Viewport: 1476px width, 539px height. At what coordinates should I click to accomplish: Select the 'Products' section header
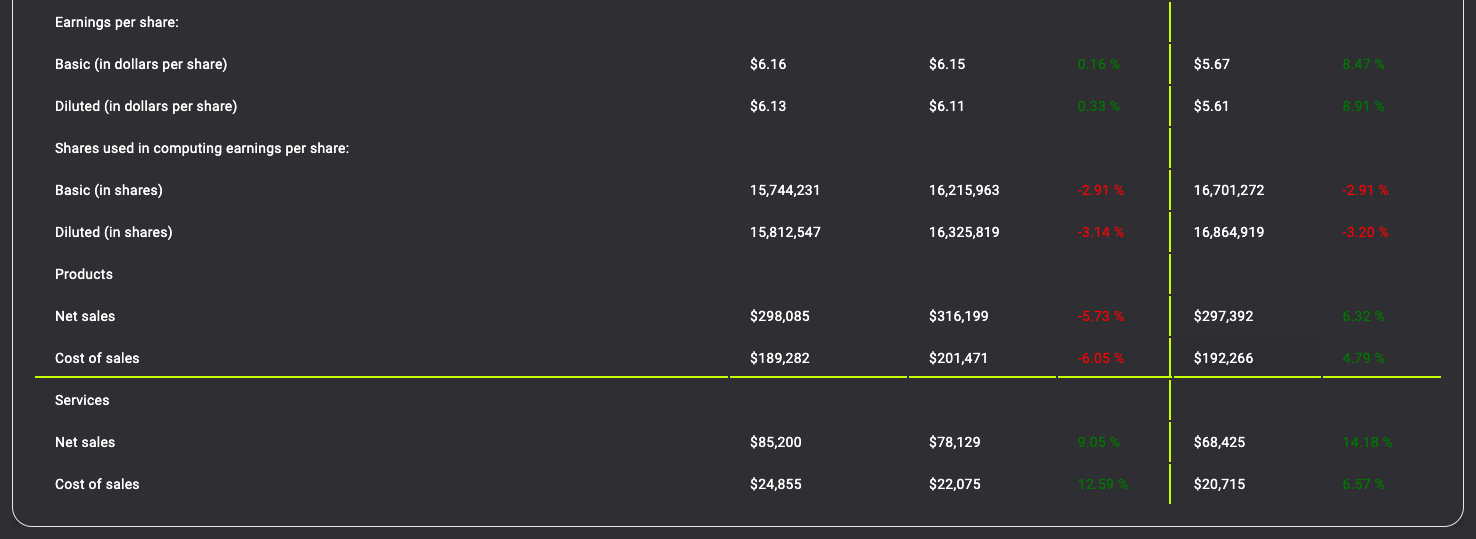pos(84,274)
